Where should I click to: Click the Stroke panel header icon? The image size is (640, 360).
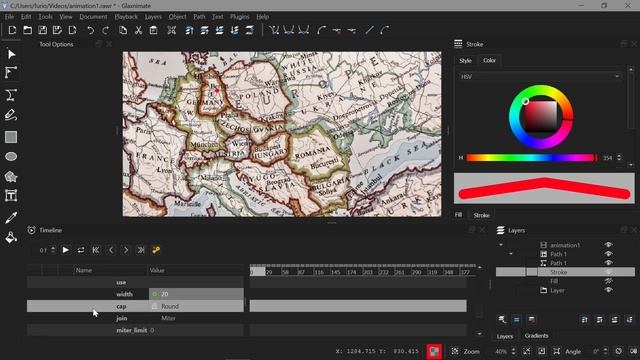click(x=458, y=44)
